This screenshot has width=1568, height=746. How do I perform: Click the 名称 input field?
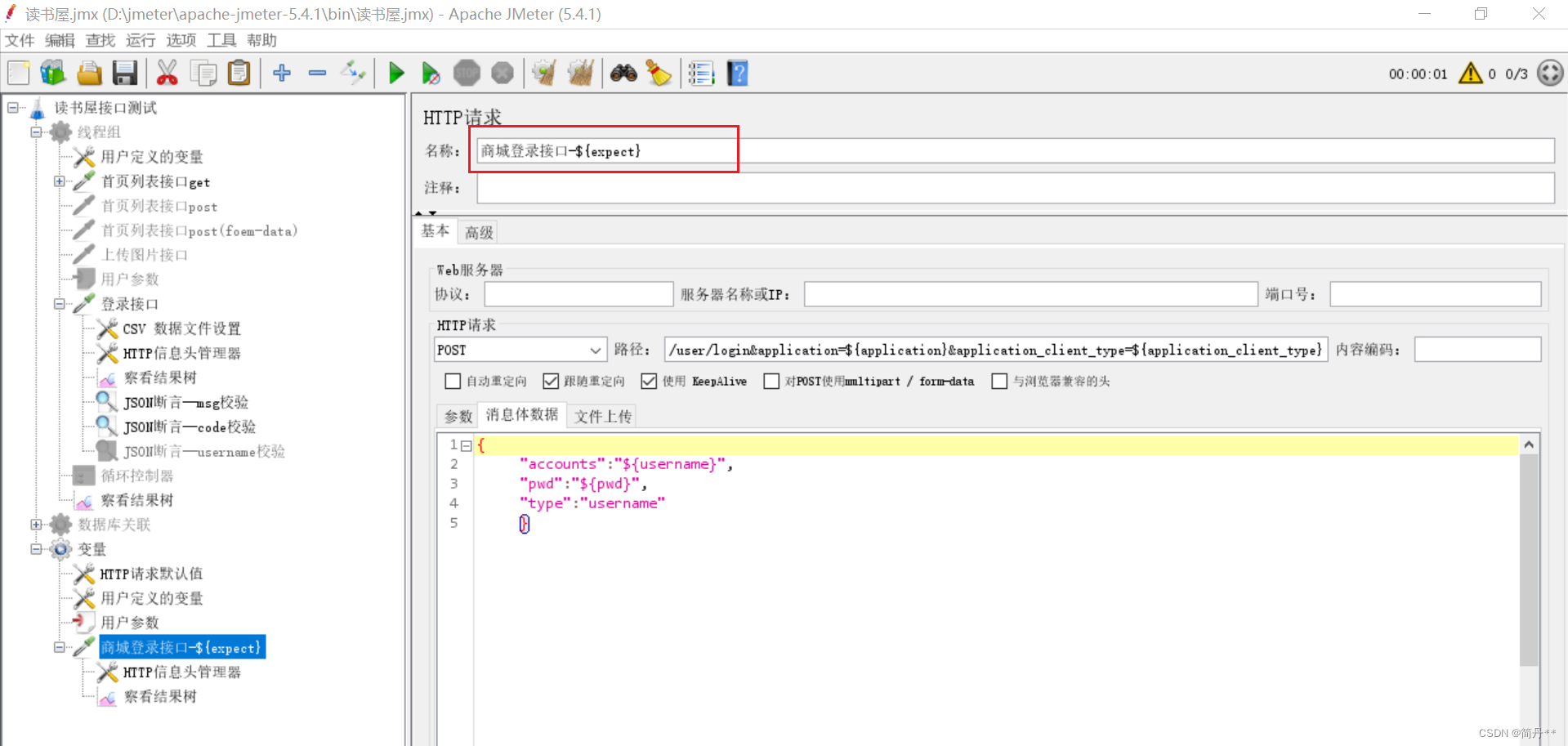pos(1016,150)
